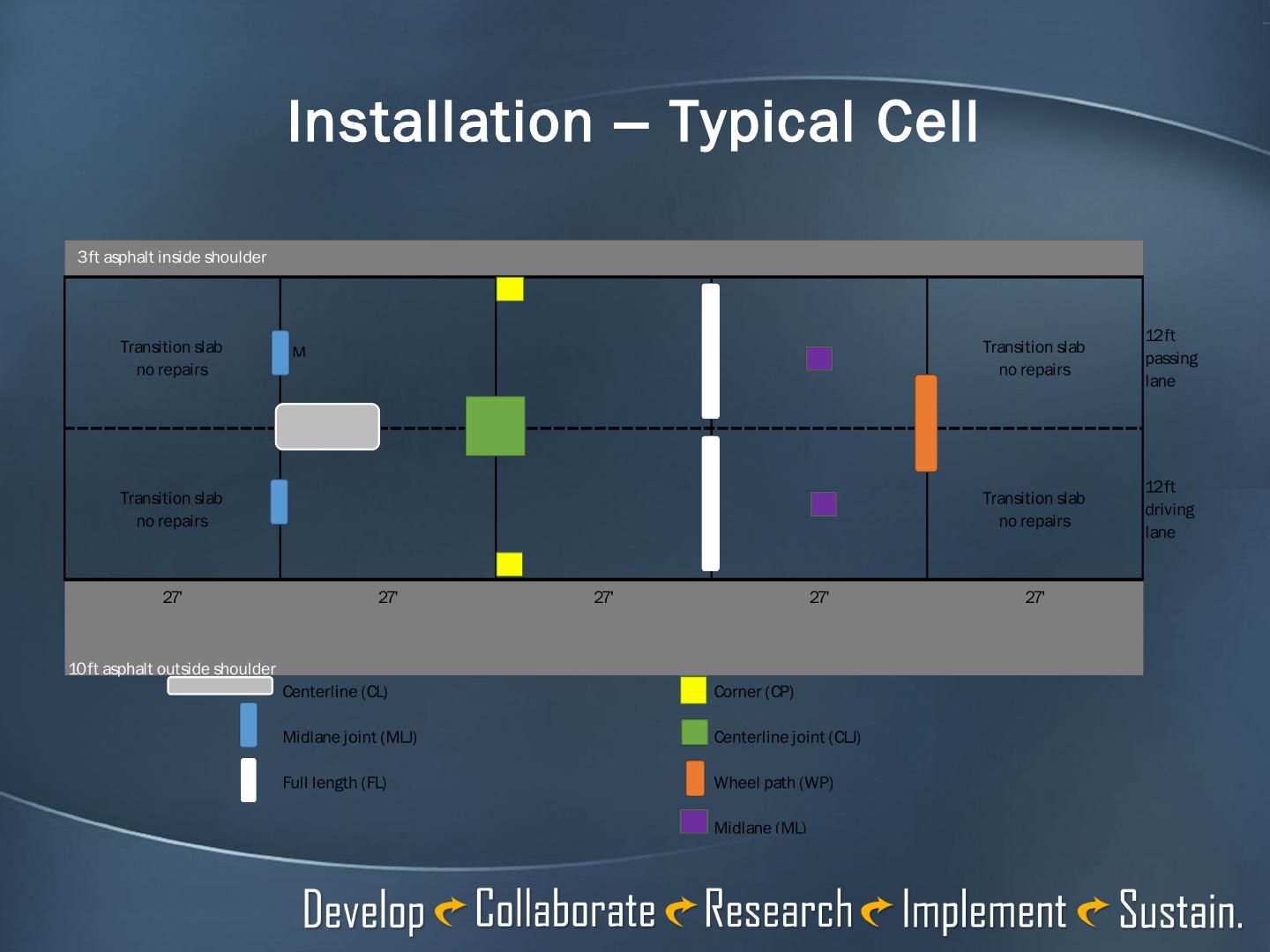The image size is (1270, 952).
Task: Click the yellow corner square in the passing lane
Action: 510,289
